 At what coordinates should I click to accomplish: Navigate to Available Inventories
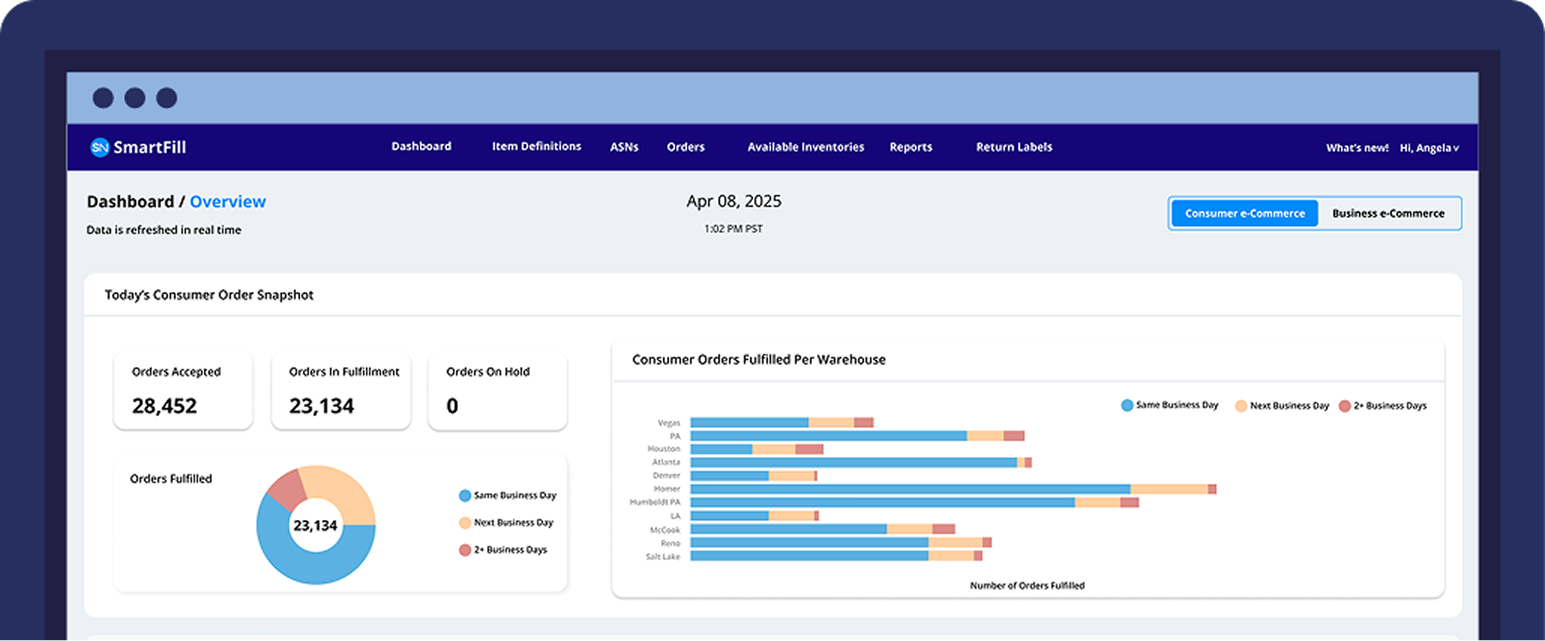pyautogui.click(x=806, y=147)
